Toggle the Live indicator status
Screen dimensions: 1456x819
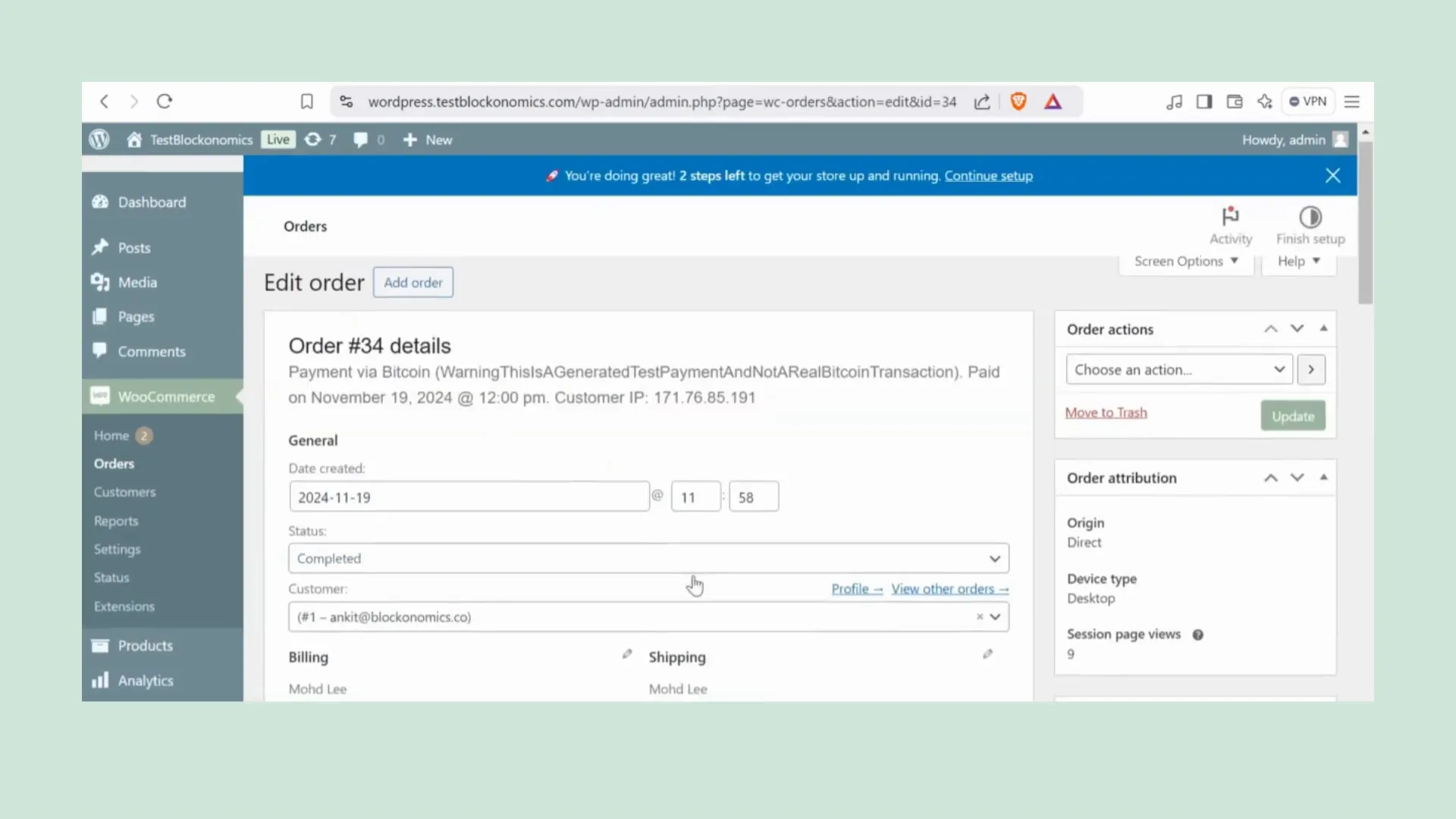pos(278,139)
